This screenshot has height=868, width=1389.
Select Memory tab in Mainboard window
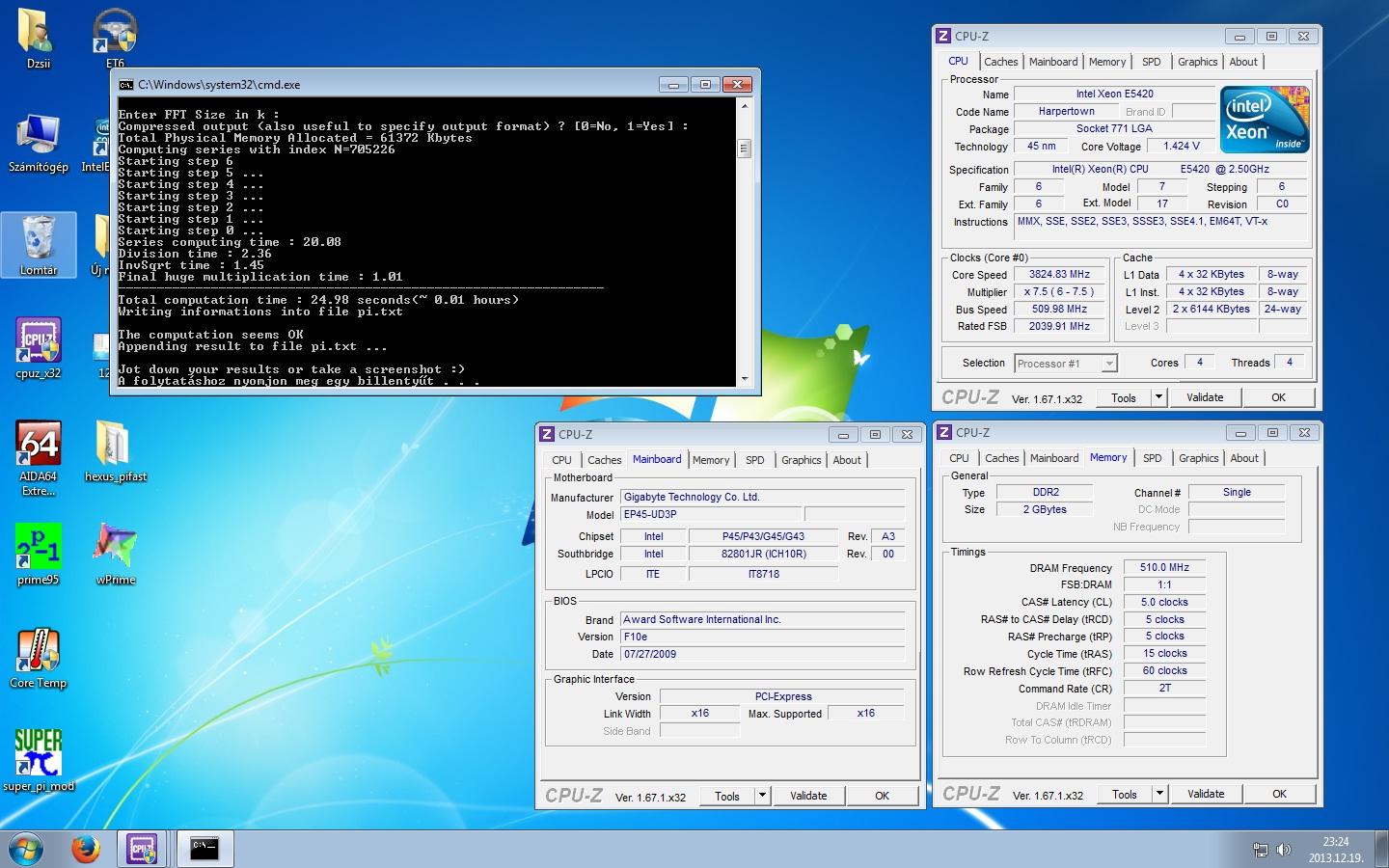[x=711, y=460]
